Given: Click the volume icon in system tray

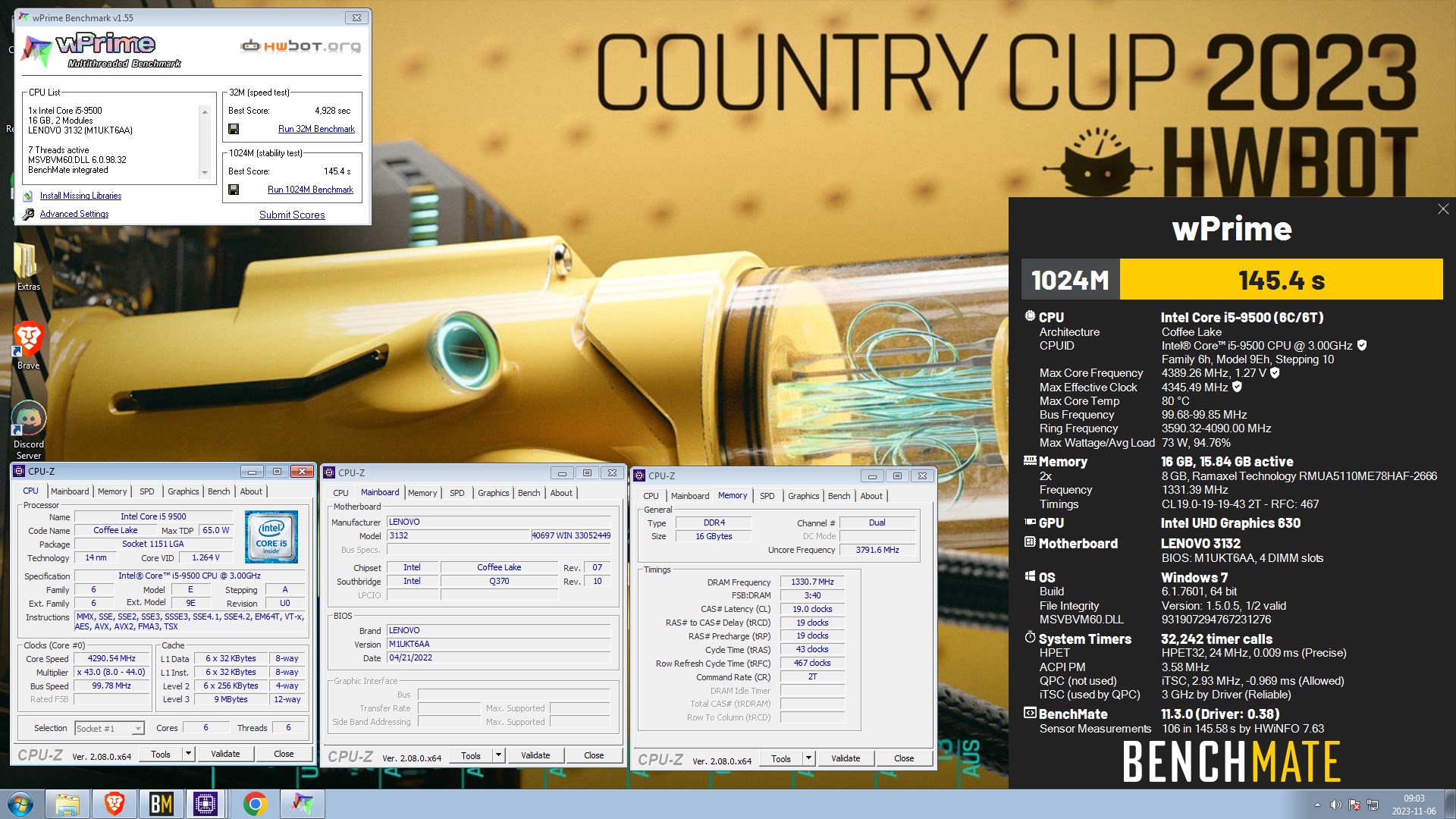Looking at the screenshot, I should click(x=1335, y=805).
